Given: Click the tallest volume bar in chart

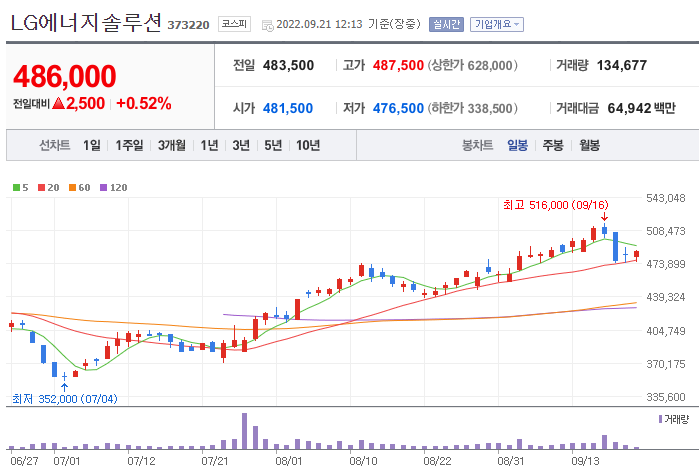Looking at the screenshot, I should pos(244,431).
